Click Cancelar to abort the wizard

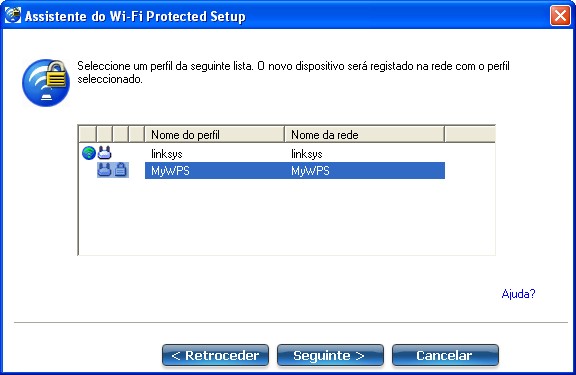pos(445,355)
